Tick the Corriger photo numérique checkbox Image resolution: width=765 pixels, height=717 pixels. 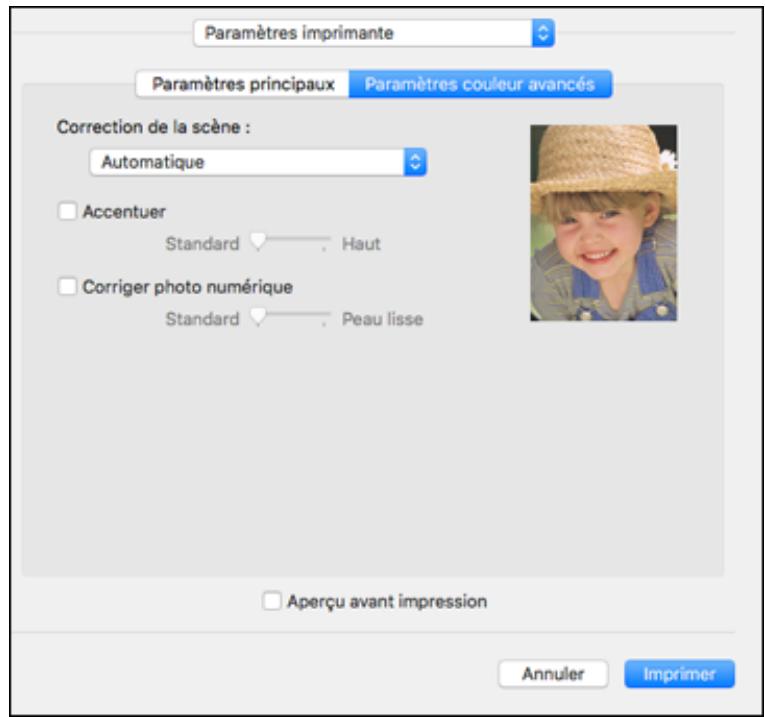[x=68, y=287]
